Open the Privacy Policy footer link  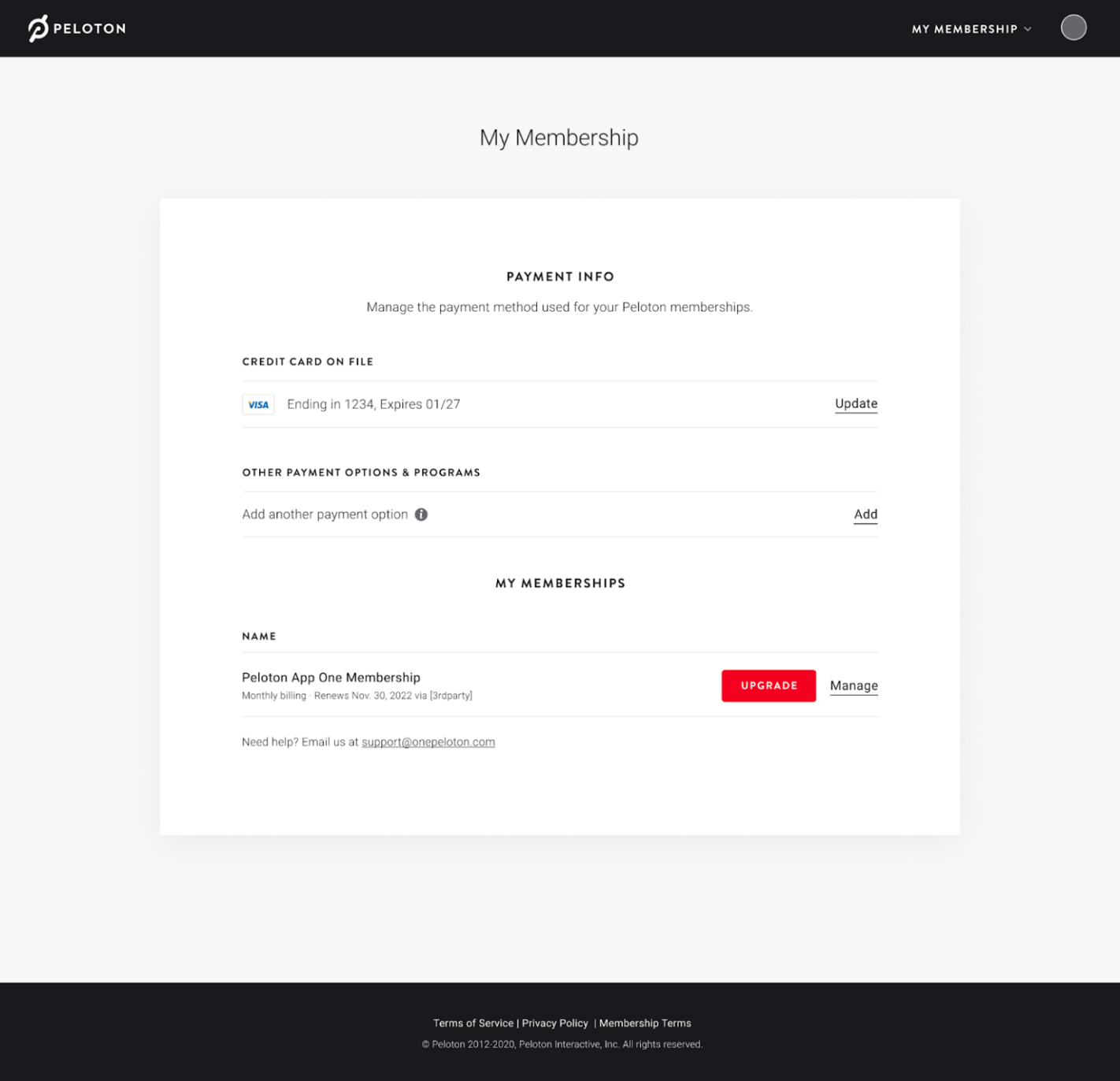point(554,1023)
